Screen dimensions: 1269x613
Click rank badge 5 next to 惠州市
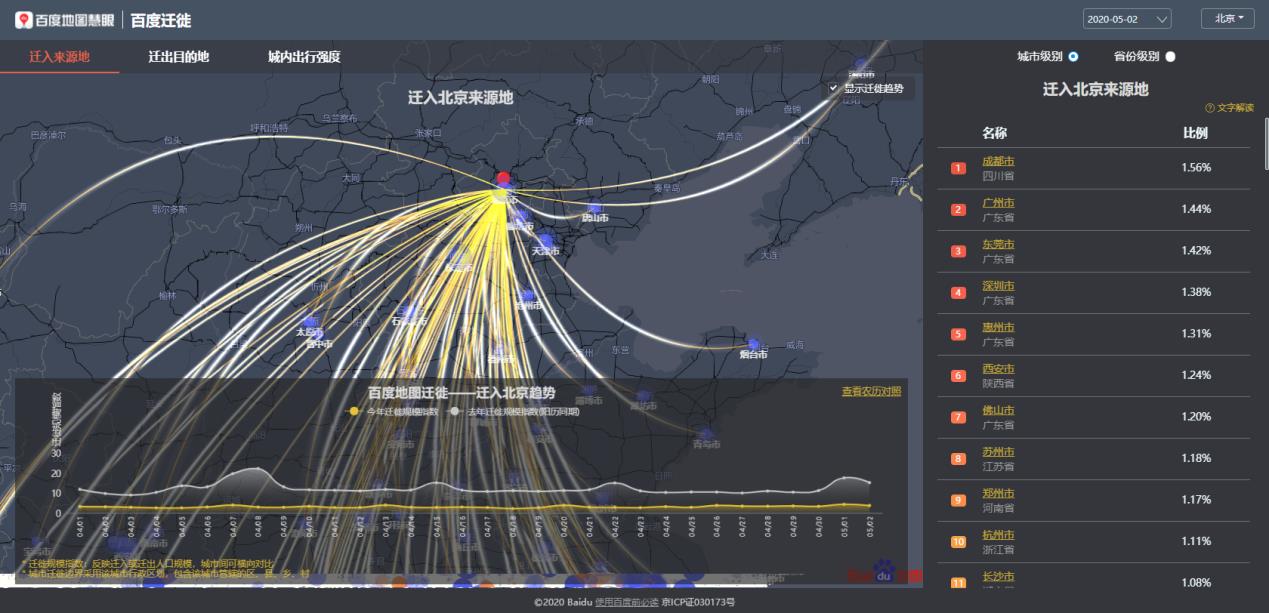pyautogui.click(x=958, y=334)
